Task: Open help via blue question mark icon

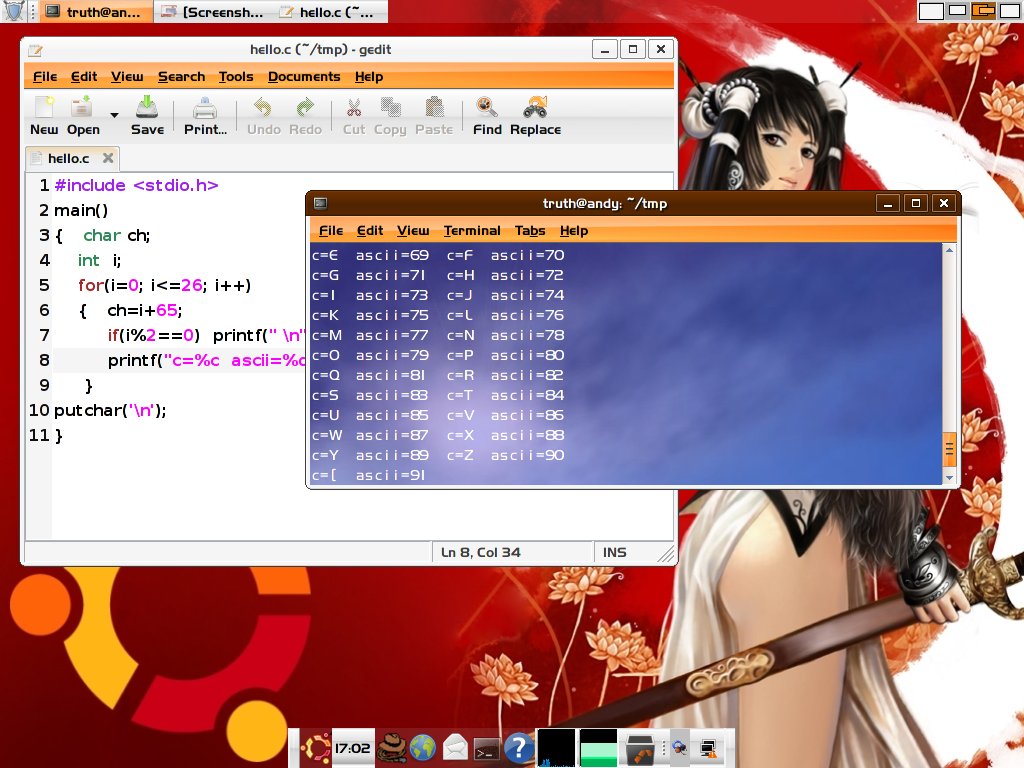Action: click(519, 748)
